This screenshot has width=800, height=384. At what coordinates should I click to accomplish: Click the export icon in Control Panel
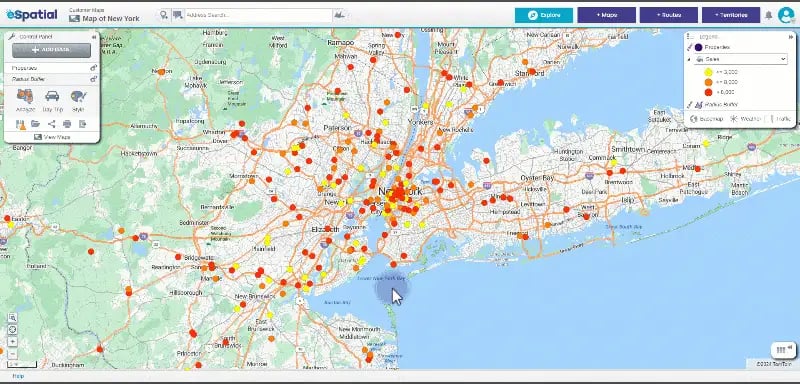click(82, 124)
